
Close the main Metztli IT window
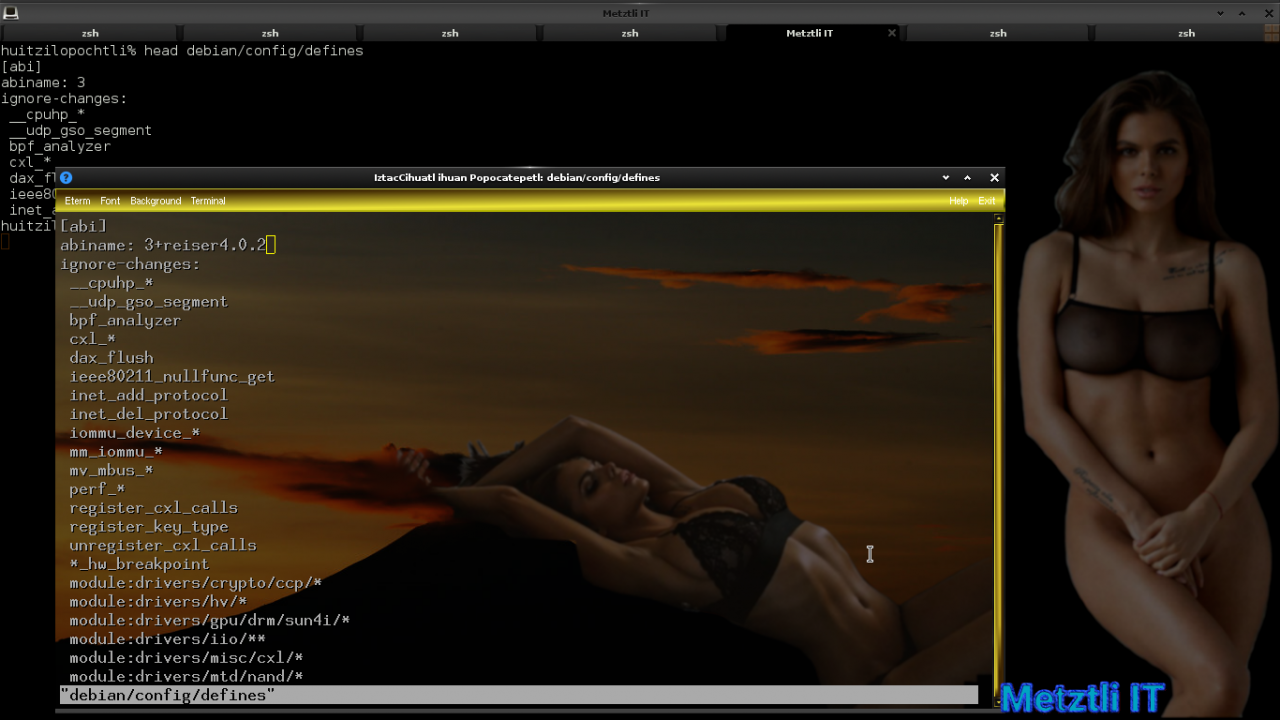point(1268,13)
